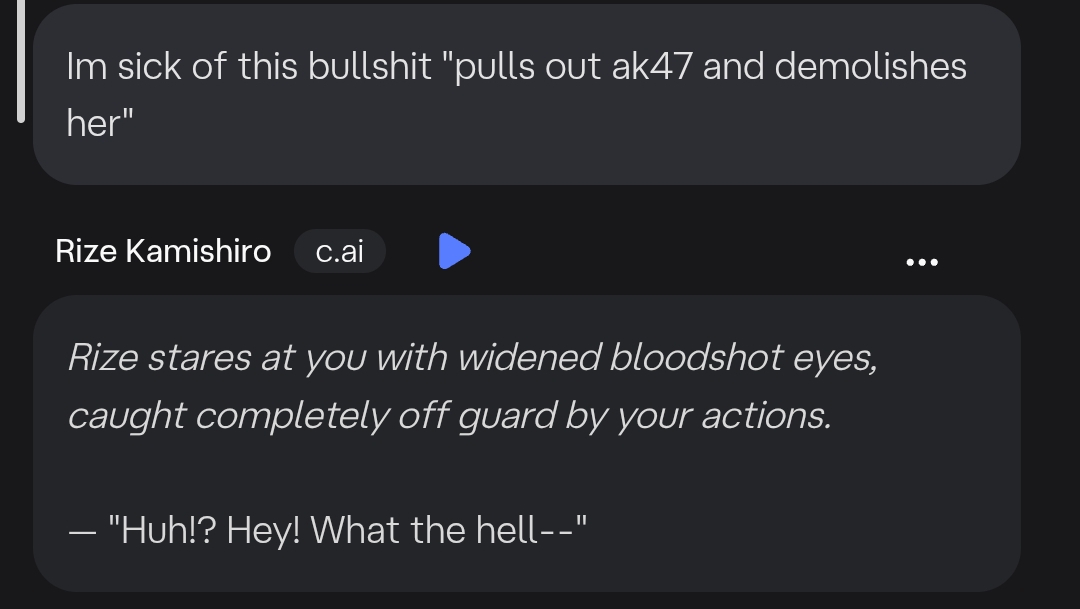Image resolution: width=1080 pixels, height=609 pixels.
Task: Click the scroll indicator at the left edge
Action: coord(20,60)
